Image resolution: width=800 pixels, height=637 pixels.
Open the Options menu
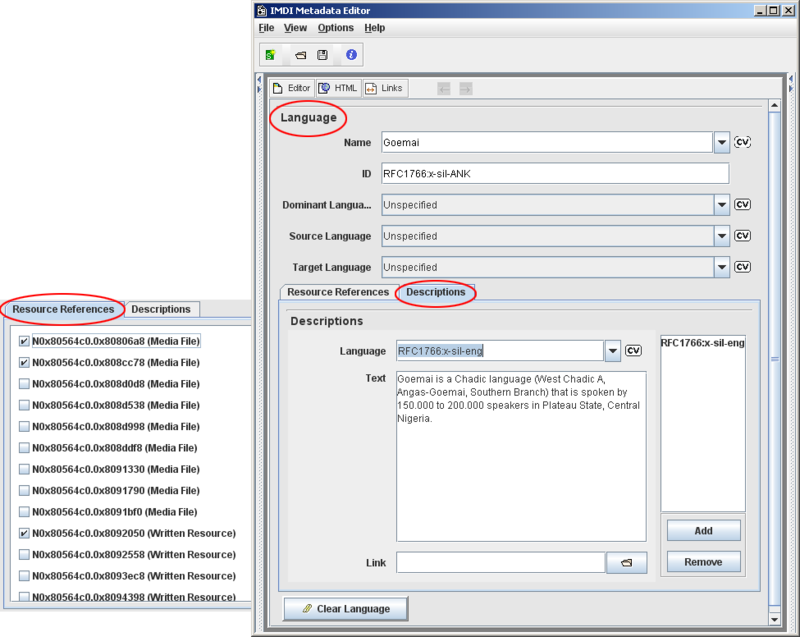[335, 28]
